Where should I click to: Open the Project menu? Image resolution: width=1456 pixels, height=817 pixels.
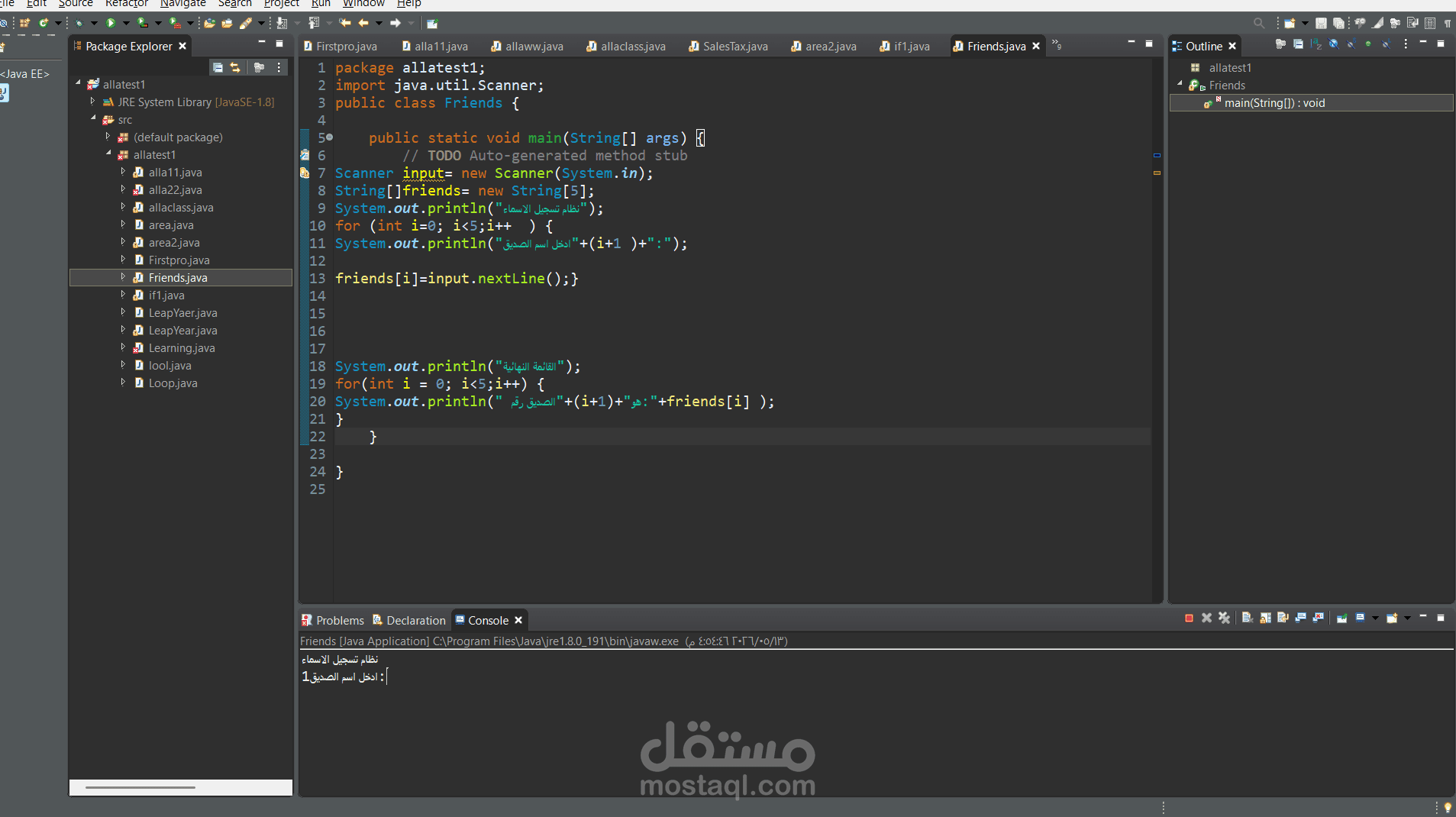(281, 4)
